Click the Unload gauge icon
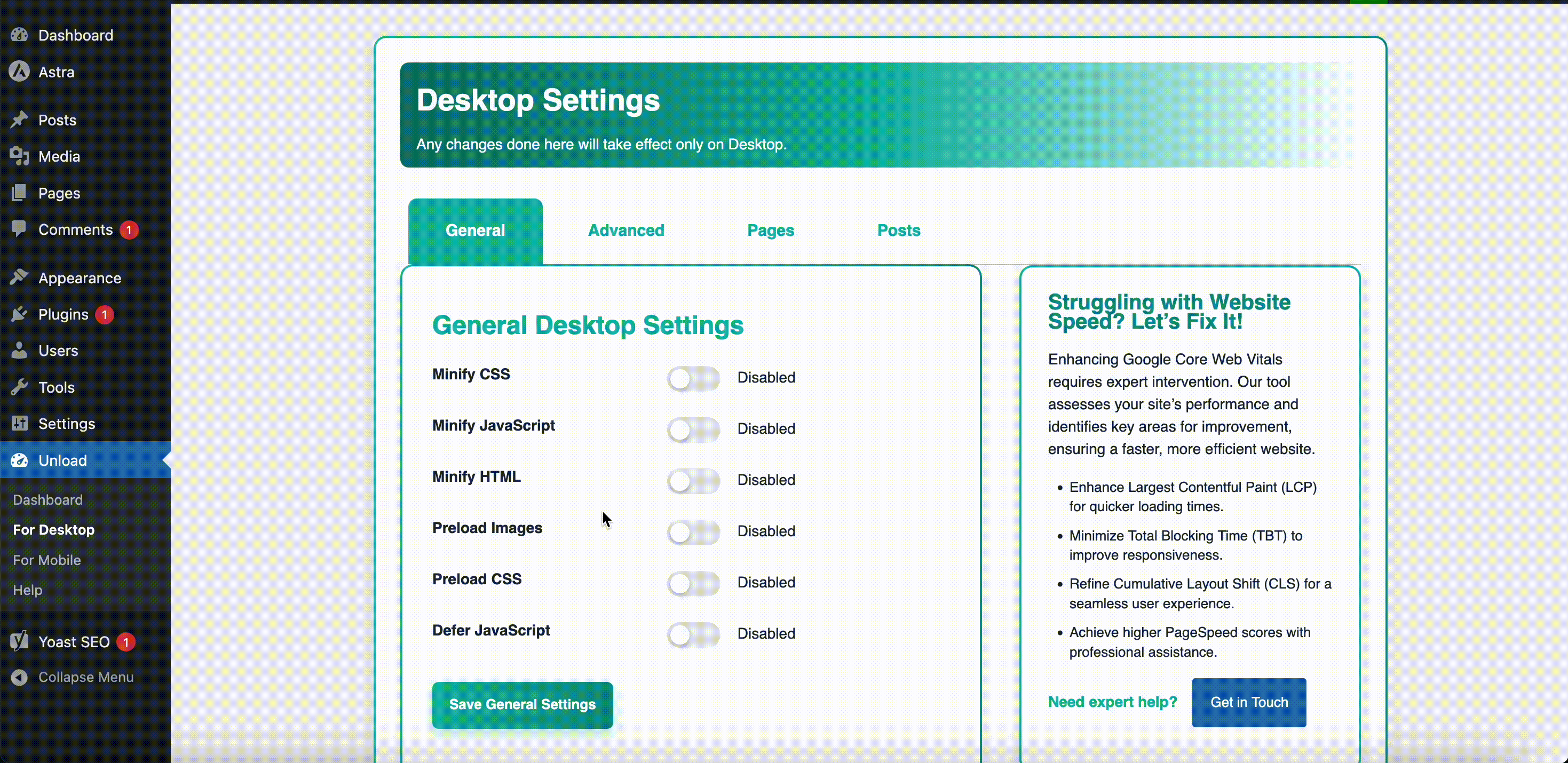Viewport: 1568px width, 763px height. 19,460
